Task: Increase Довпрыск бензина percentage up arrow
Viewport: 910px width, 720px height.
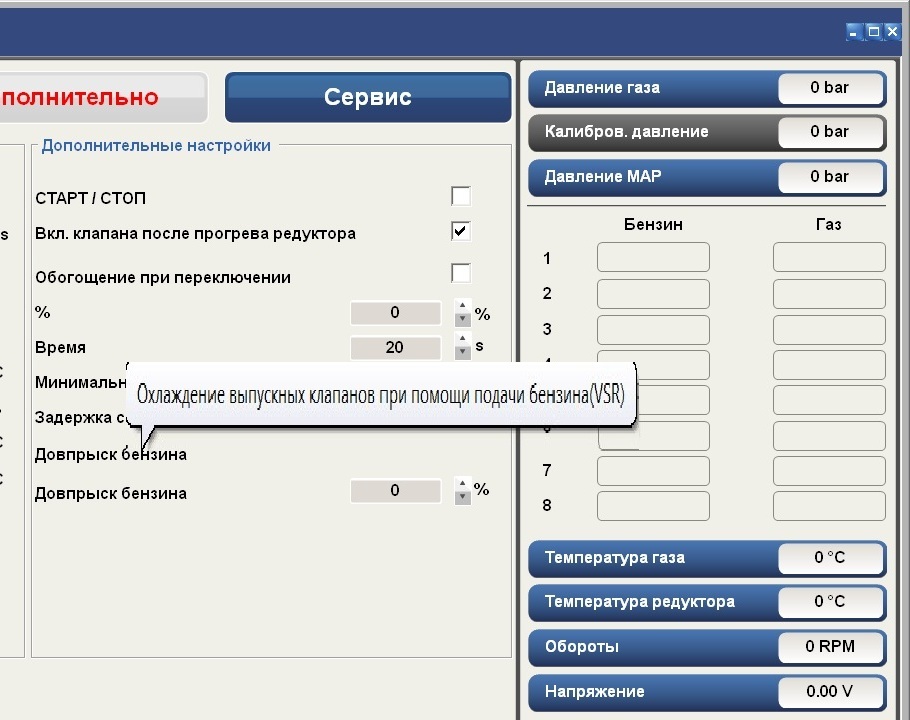Action: [462, 485]
